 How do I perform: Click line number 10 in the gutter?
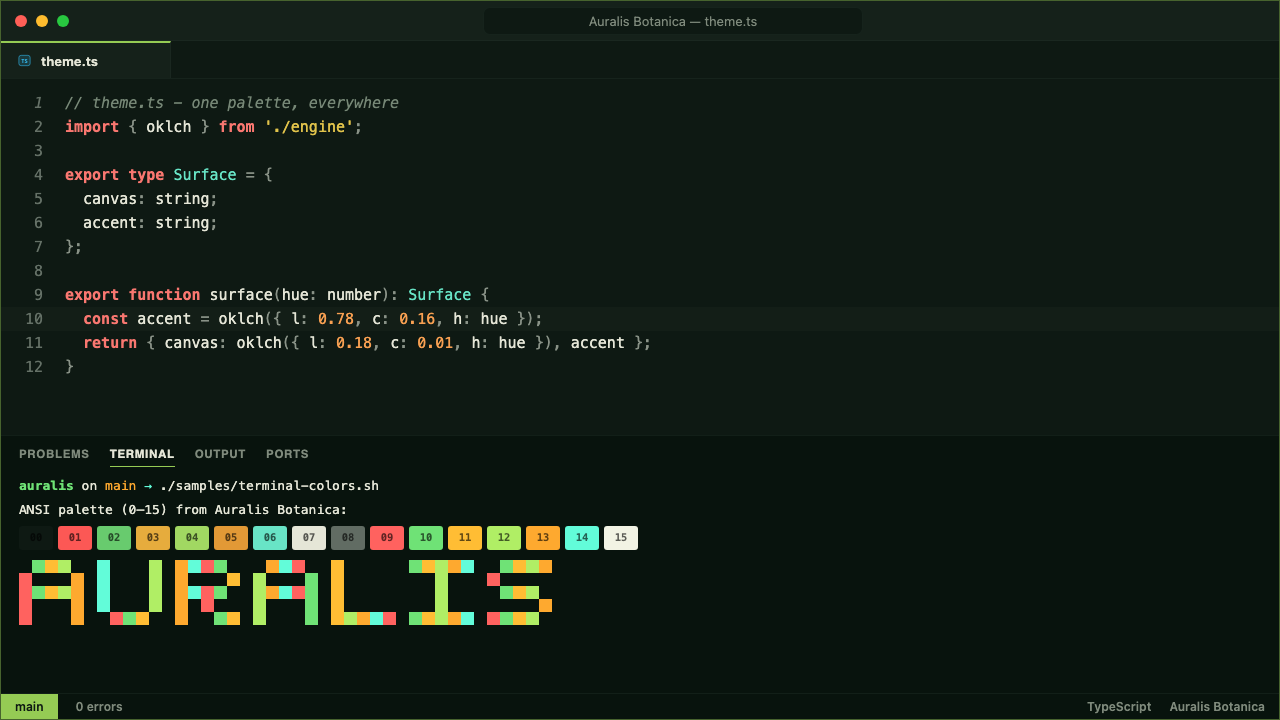[x=34, y=319]
